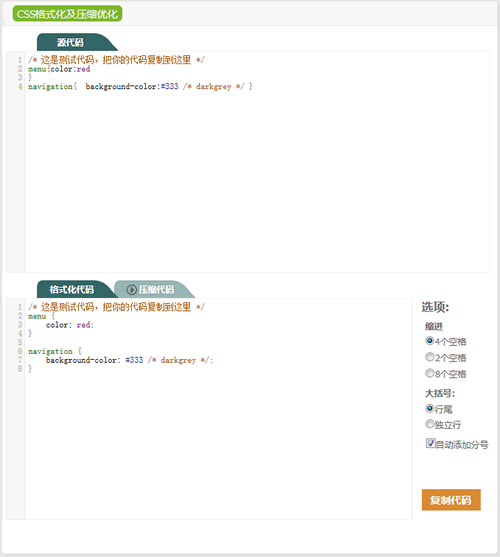Click line number 8 in formatted gutter
This screenshot has height=557, width=500.
[x=20, y=369]
